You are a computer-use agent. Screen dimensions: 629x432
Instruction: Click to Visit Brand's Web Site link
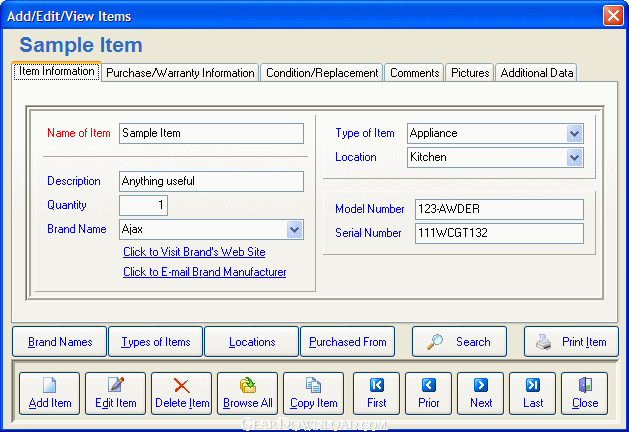coord(194,252)
